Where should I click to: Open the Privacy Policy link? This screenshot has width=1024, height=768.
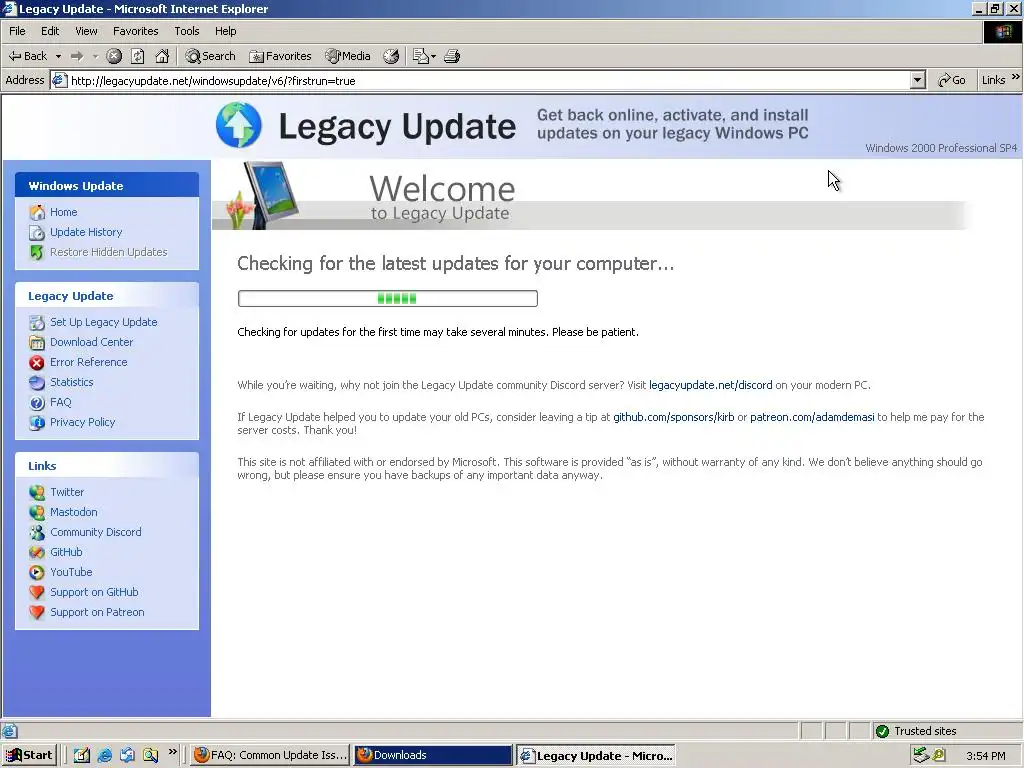pyautogui.click(x=82, y=422)
